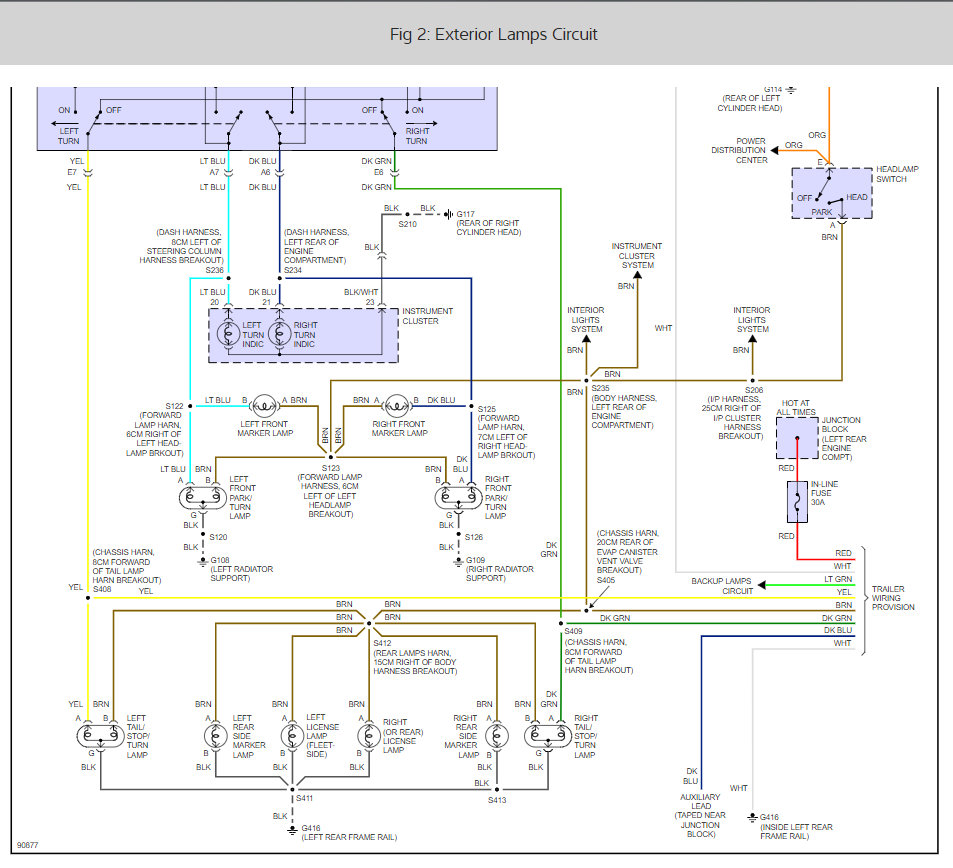Click the S408 splice label
The width and height of the screenshot is (953, 868).
click(102, 589)
